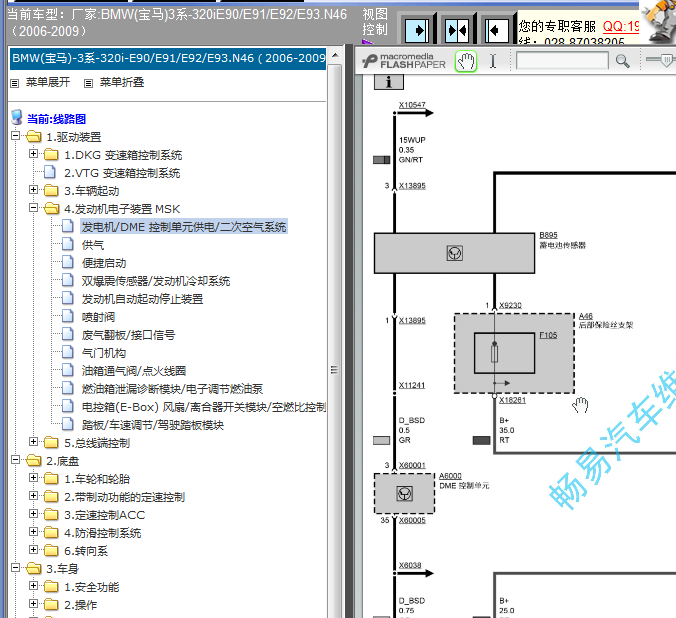Click the 当前:线路图 computer icon
The width and height of the screenshot is (676, 618).
point(17,117)
